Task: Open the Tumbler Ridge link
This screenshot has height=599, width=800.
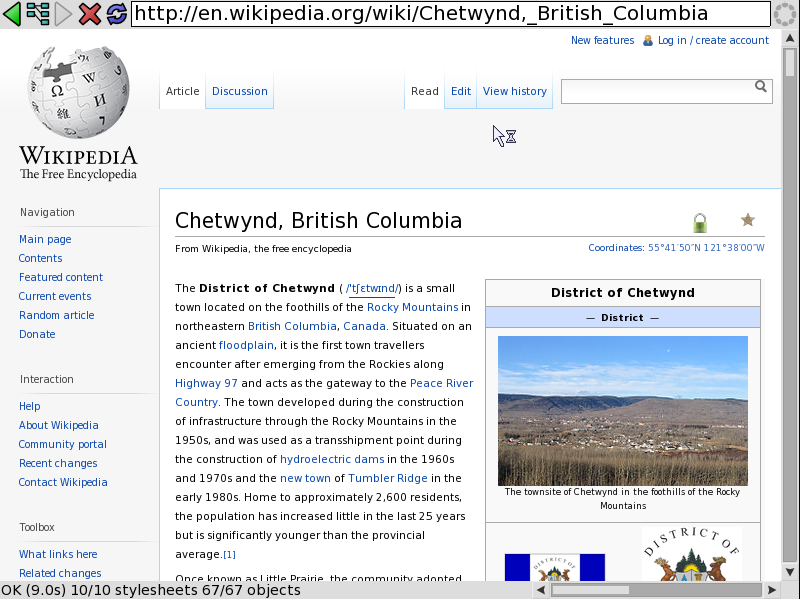Action: coord(388,478)
